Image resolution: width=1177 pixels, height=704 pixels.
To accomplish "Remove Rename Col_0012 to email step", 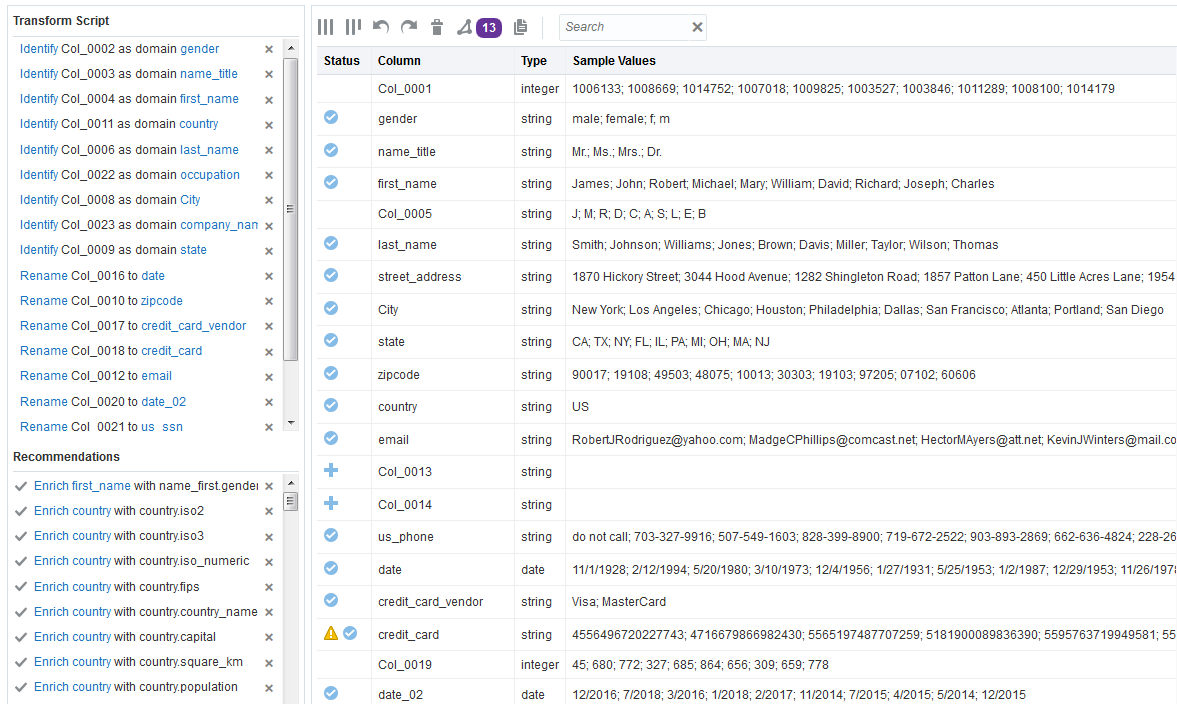I will 269,377.
